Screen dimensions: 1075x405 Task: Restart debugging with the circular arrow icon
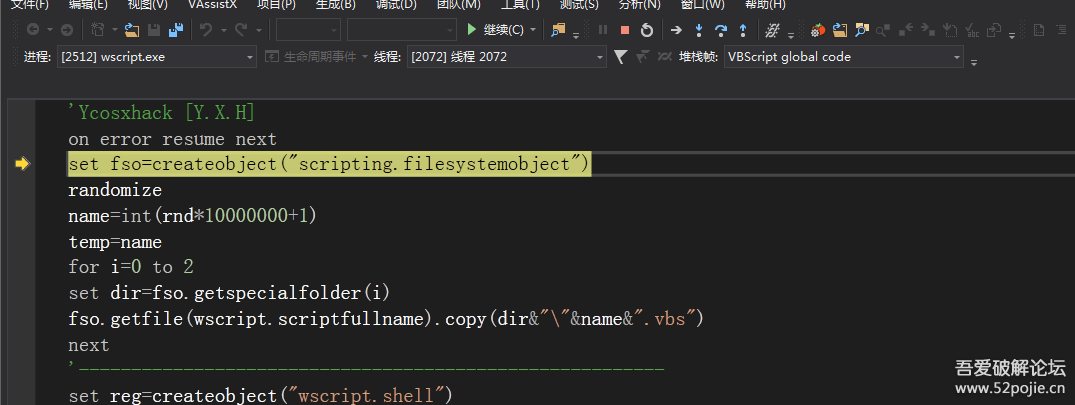pos(647,29)
